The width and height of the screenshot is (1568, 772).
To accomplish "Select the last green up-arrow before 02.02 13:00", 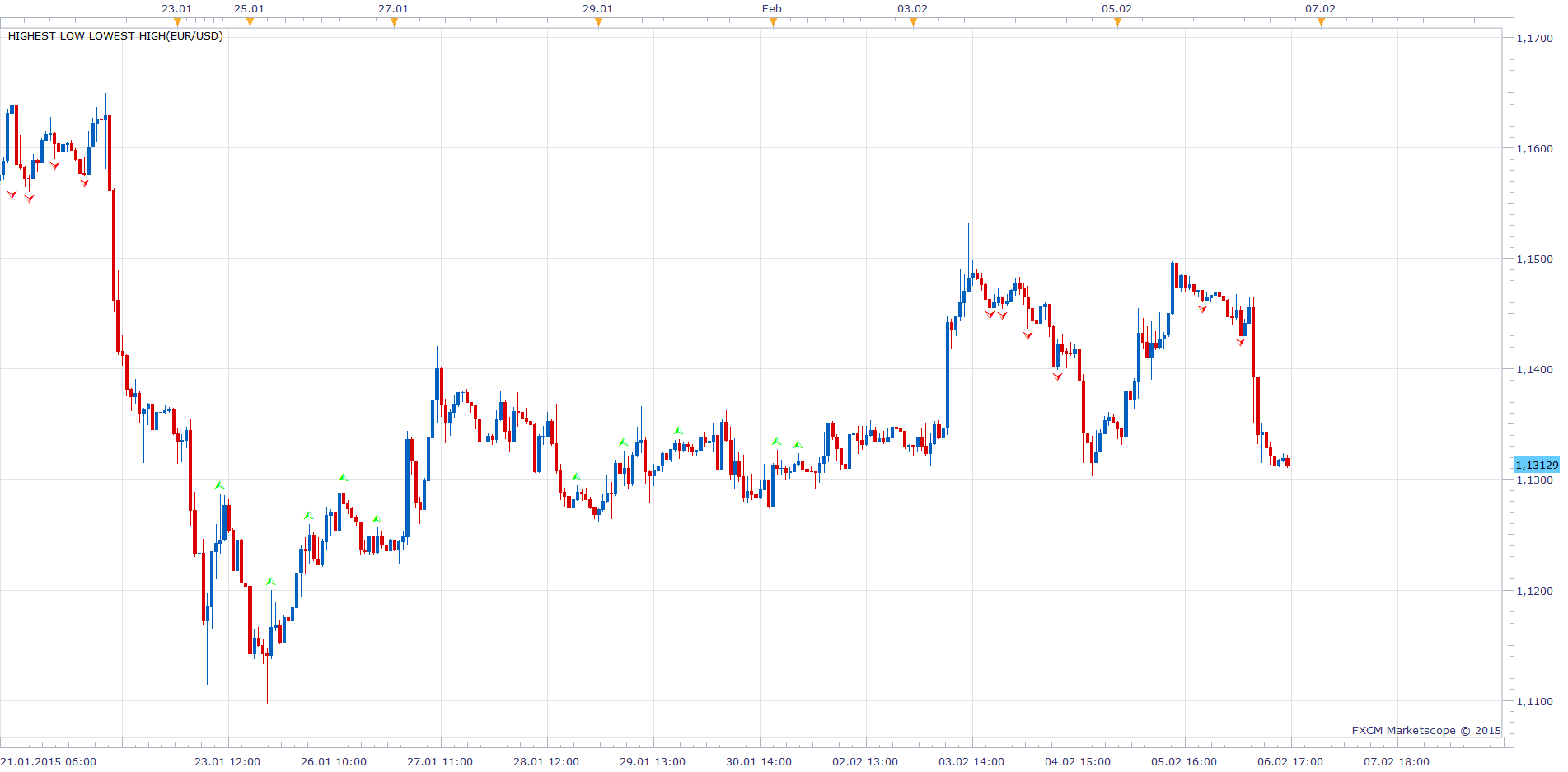I will coord(798,445).
